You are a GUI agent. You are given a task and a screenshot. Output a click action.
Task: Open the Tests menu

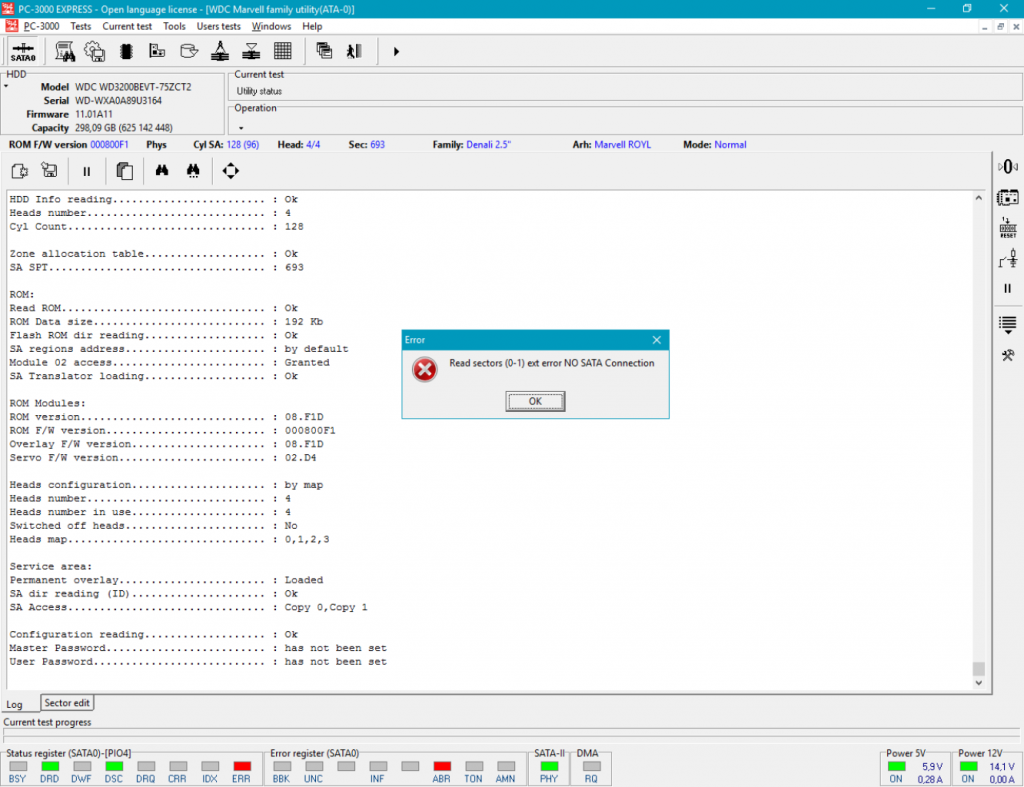click(x=81, y=26)
